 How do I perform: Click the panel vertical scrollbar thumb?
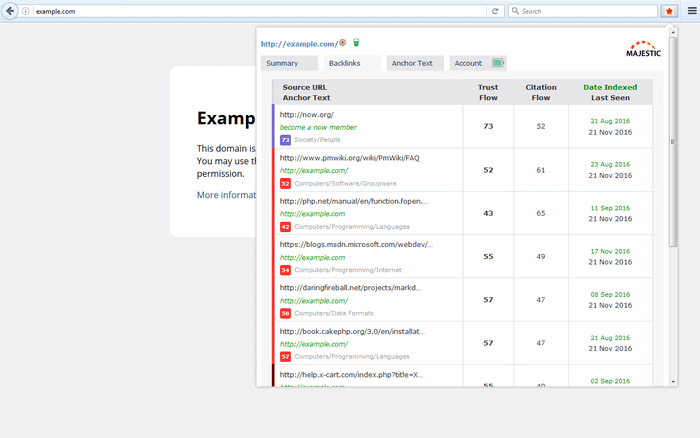673,142
